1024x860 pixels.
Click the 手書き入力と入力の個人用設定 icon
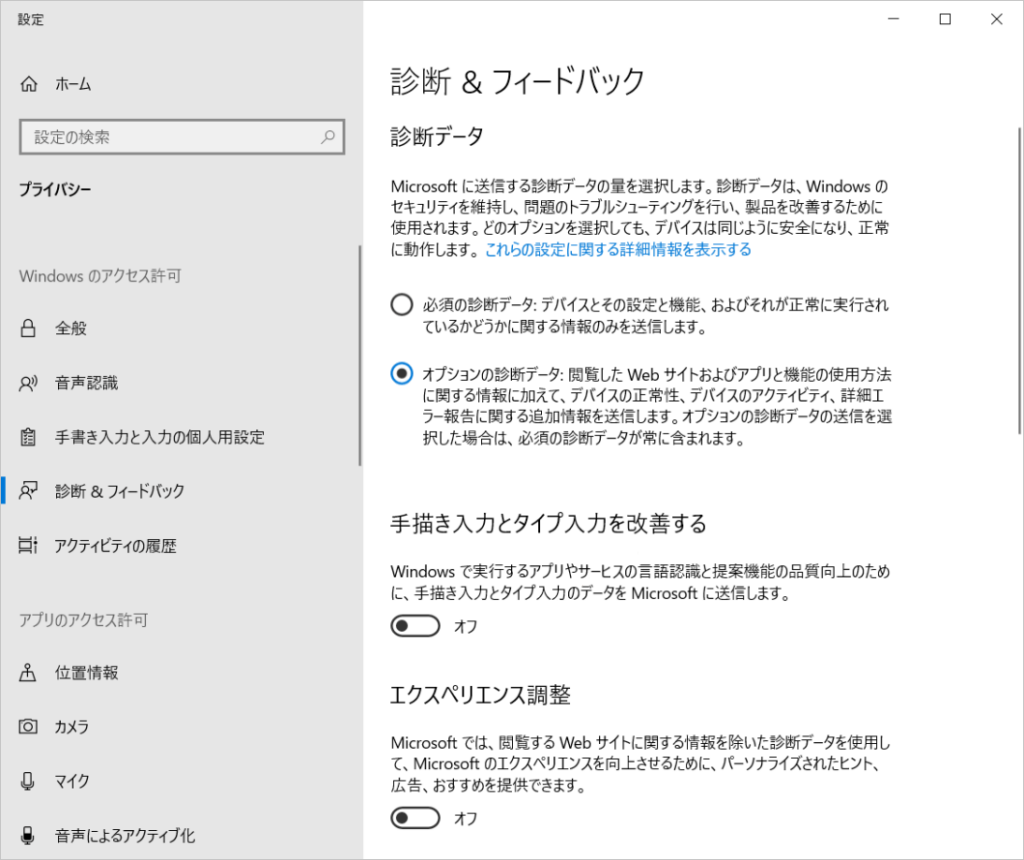coord(29,437)
